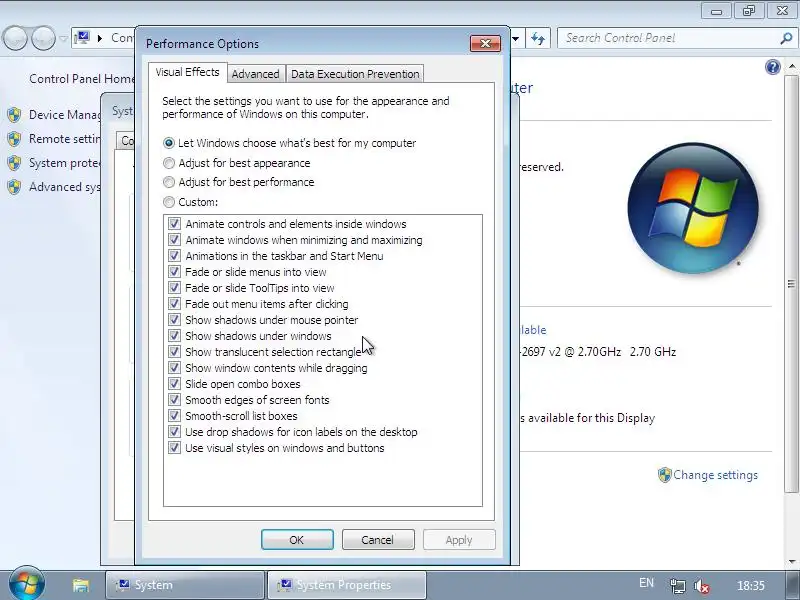Open the address bar history dropdown
Screen dimensions: 800x600
pyautogui.click(x=516, y=38)
